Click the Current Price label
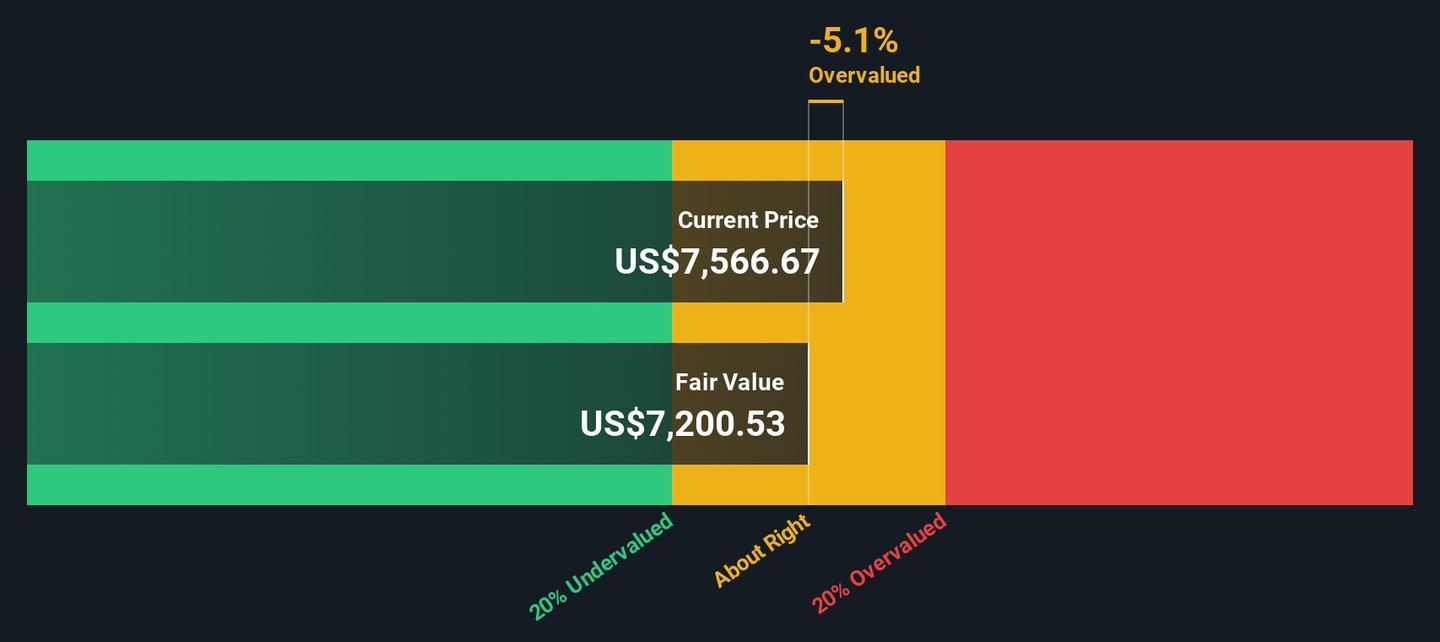1440x642 pixels. pos(748,220)
